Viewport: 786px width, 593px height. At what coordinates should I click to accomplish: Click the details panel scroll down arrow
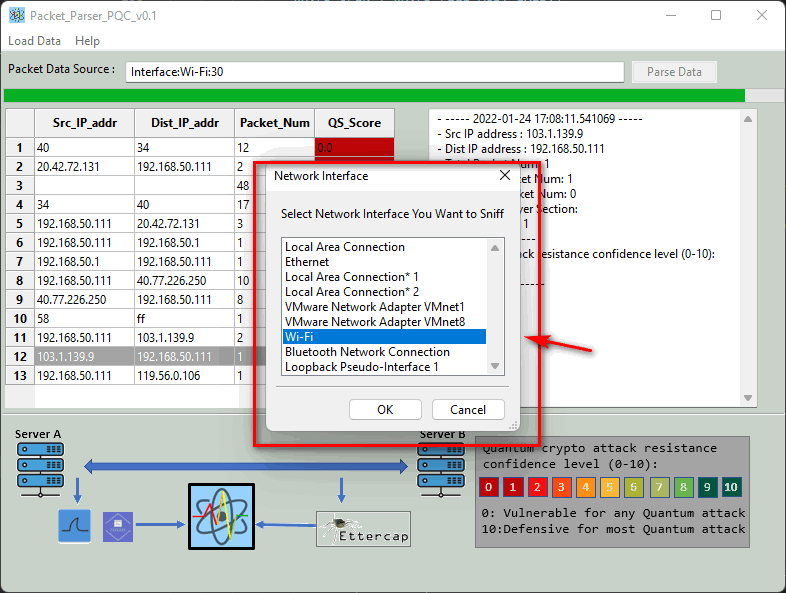coord(748,398)
